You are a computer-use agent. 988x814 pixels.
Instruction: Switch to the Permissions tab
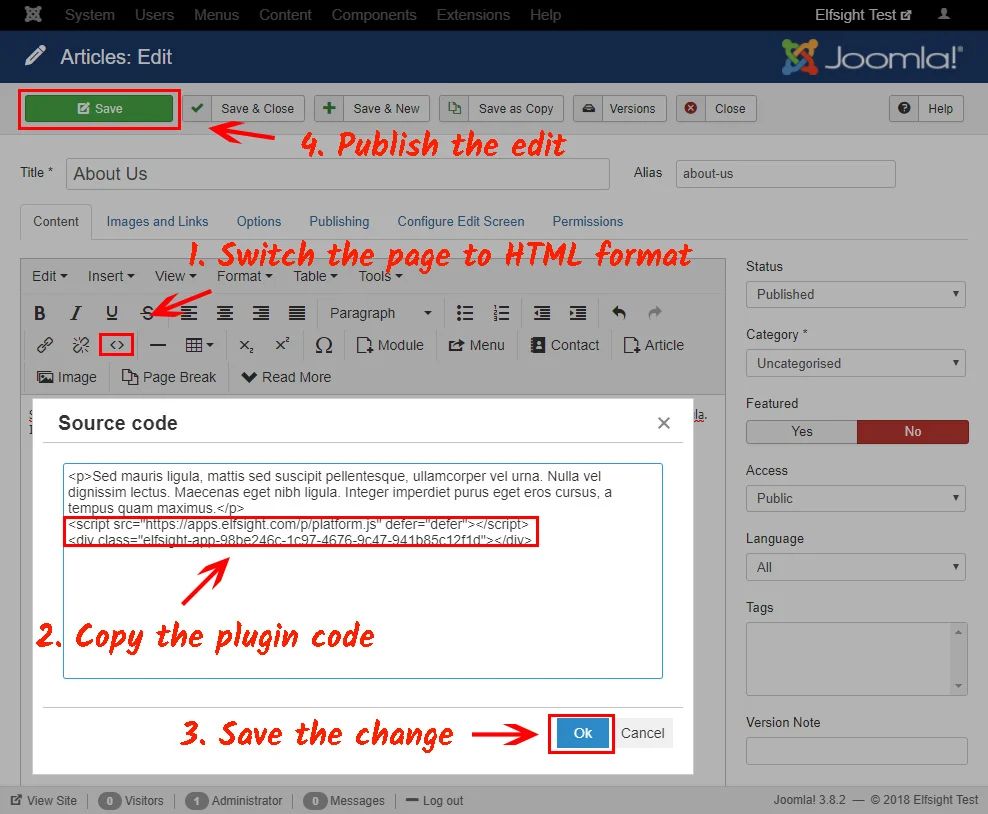click(587, 221)
